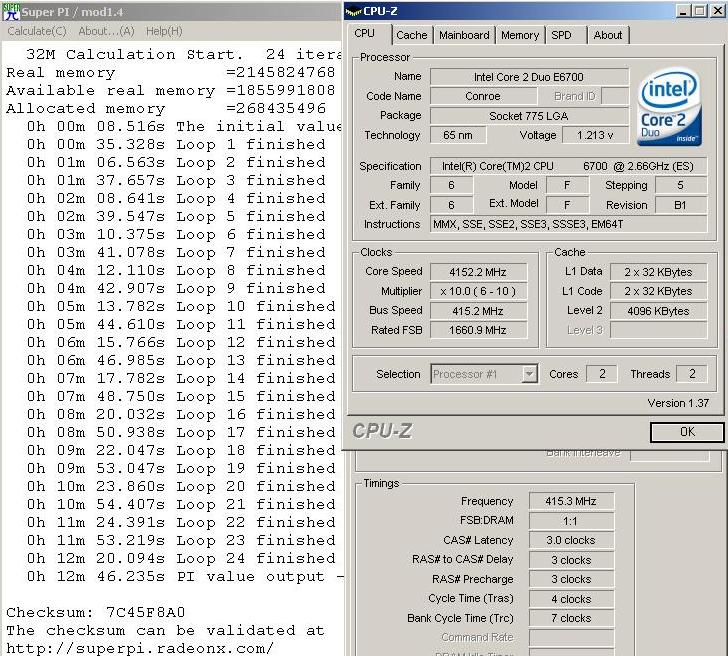Click the Real memory =2145824768 line

[x=170, y=72]
